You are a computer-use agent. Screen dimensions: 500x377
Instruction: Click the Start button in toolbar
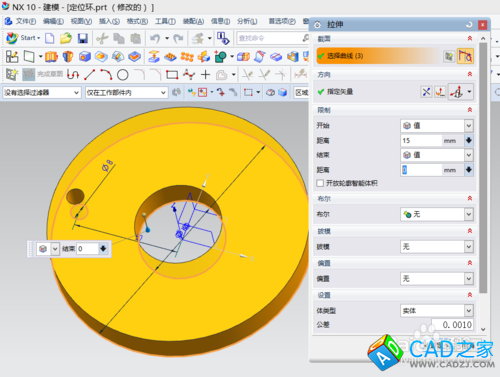[x=23, y=38]
